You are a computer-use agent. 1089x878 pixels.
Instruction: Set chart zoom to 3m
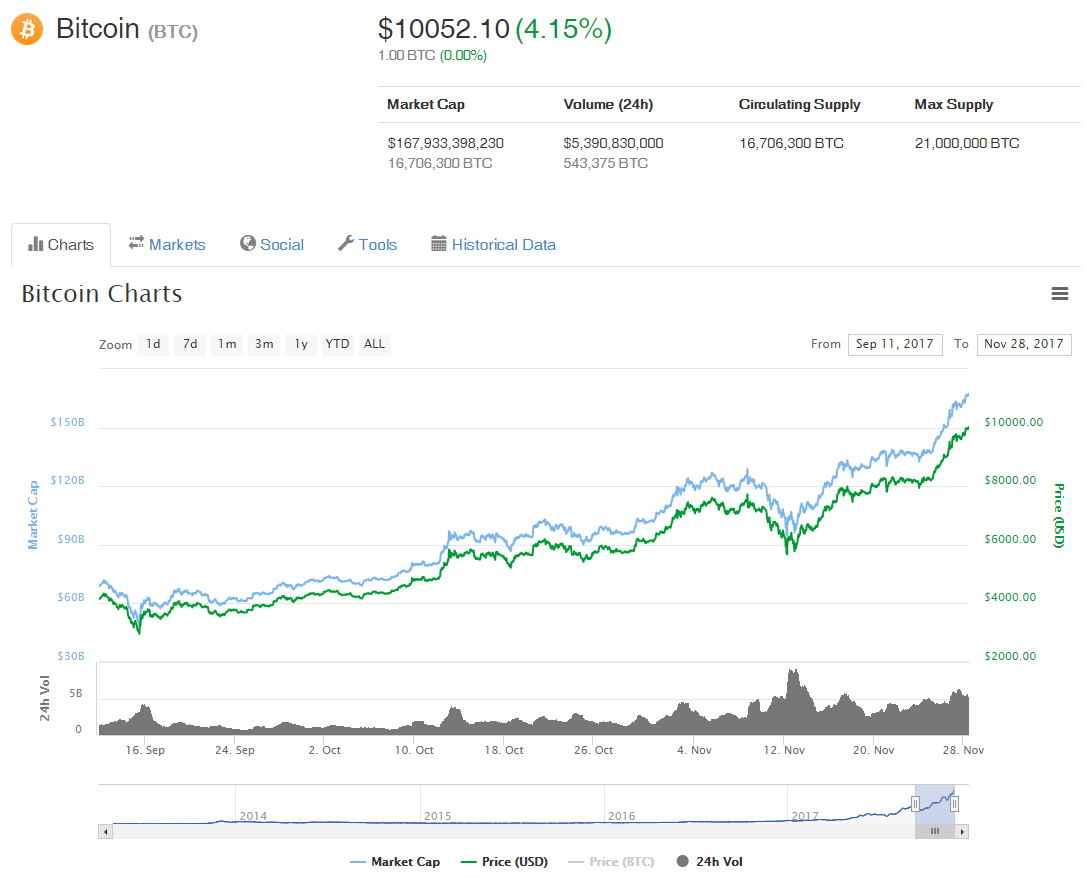264,344
